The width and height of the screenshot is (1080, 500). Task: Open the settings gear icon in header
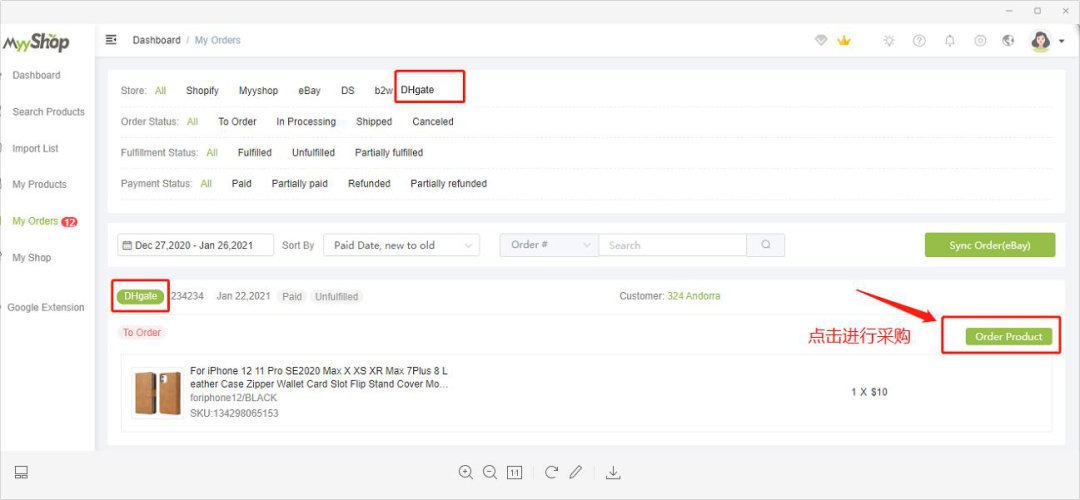point(980,41)
